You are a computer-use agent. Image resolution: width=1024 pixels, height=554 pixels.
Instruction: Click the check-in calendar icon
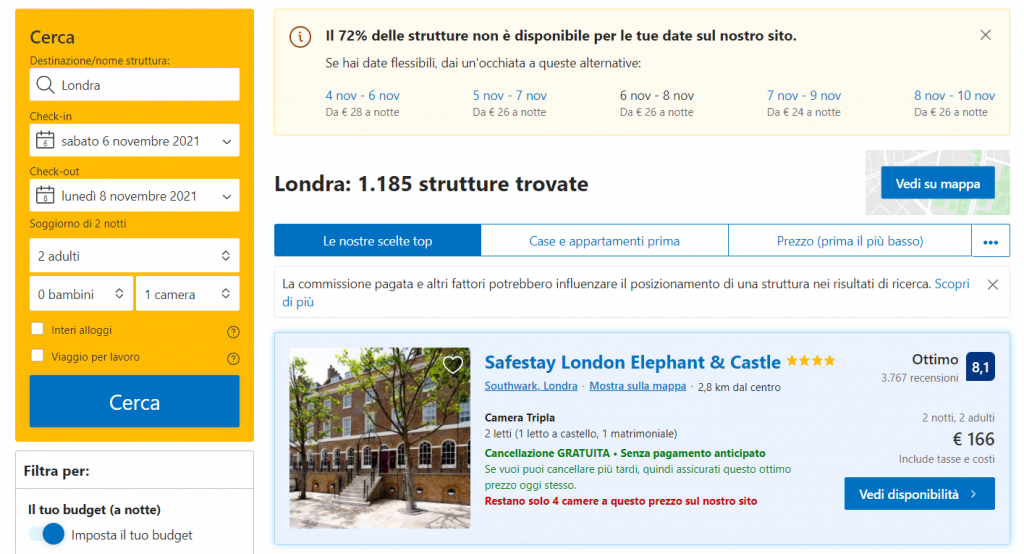[44, 141]
